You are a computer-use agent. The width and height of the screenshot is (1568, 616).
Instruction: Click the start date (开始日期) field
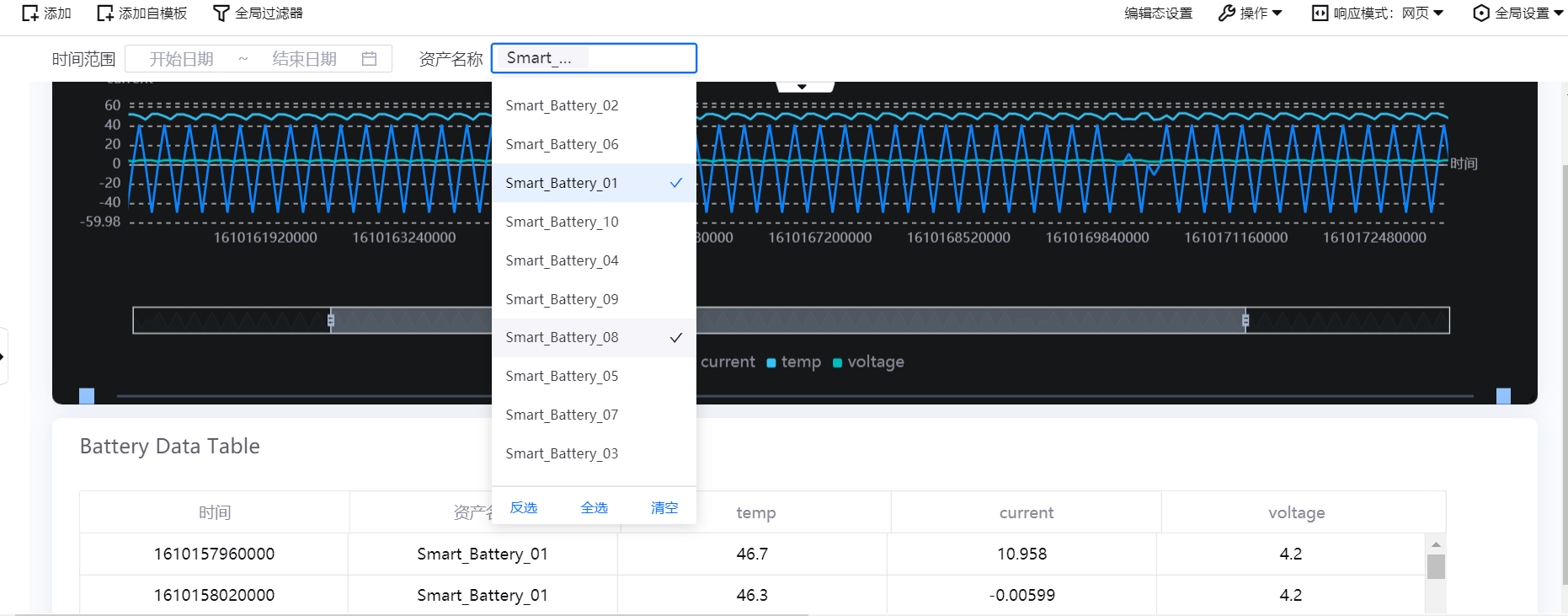coord(181,59)
